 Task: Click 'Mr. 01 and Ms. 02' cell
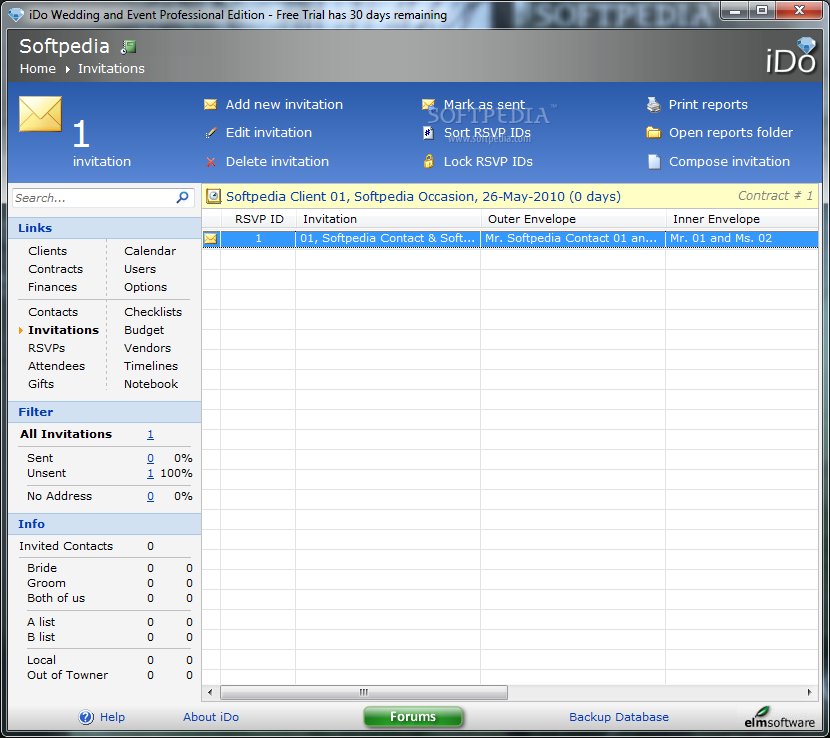tap(742, 239)
